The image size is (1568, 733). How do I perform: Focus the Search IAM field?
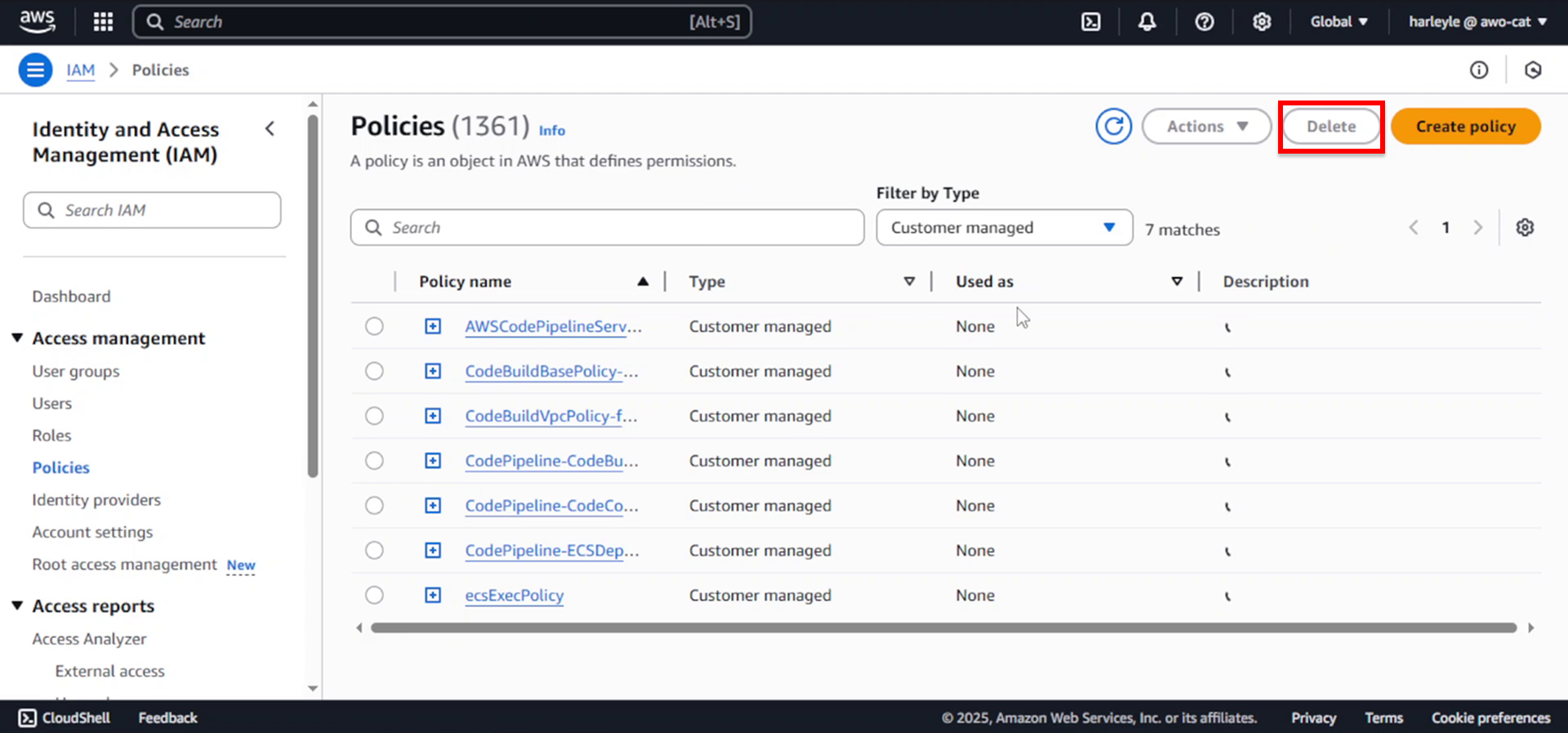pyautogui.click(x=152, y=211)
